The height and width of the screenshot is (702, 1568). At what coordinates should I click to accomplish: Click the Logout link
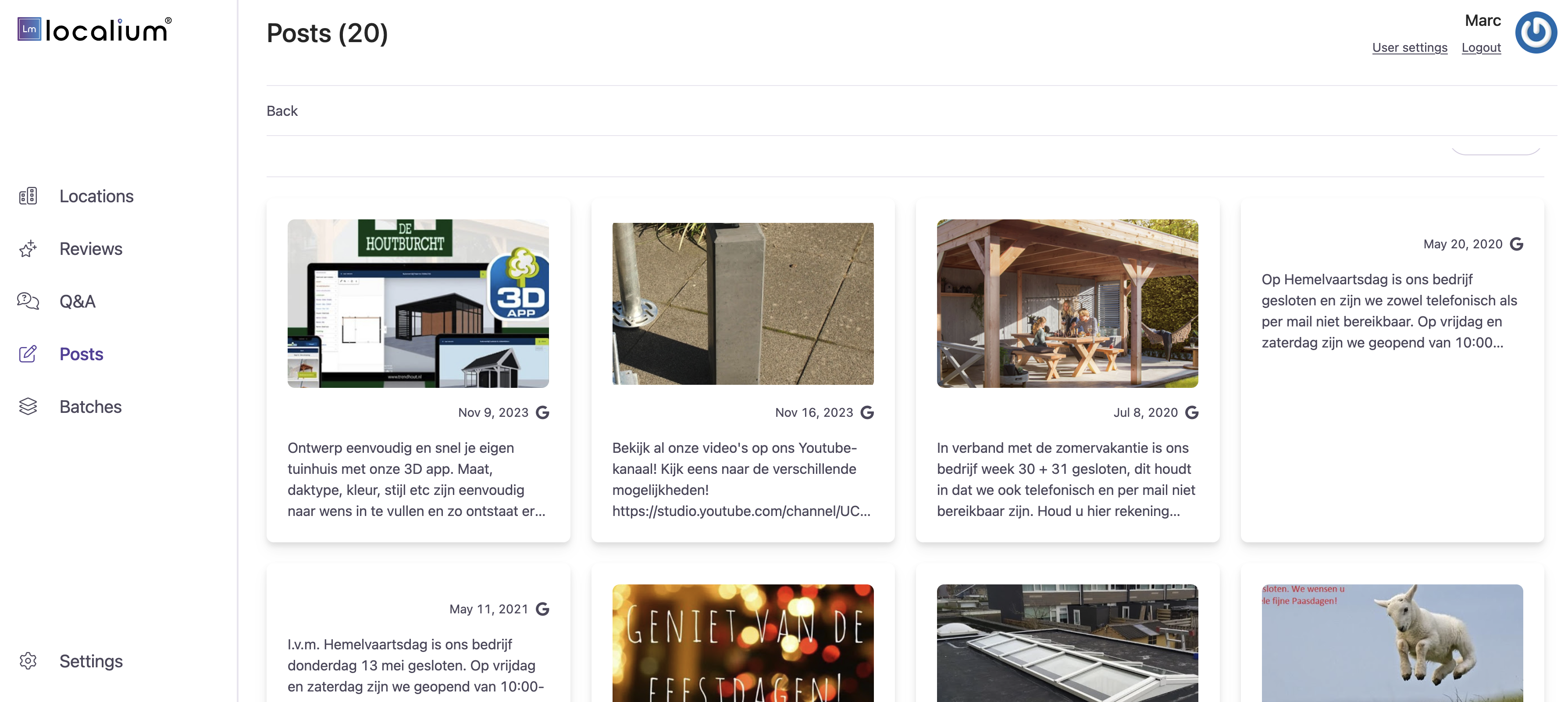[1481, 47]
